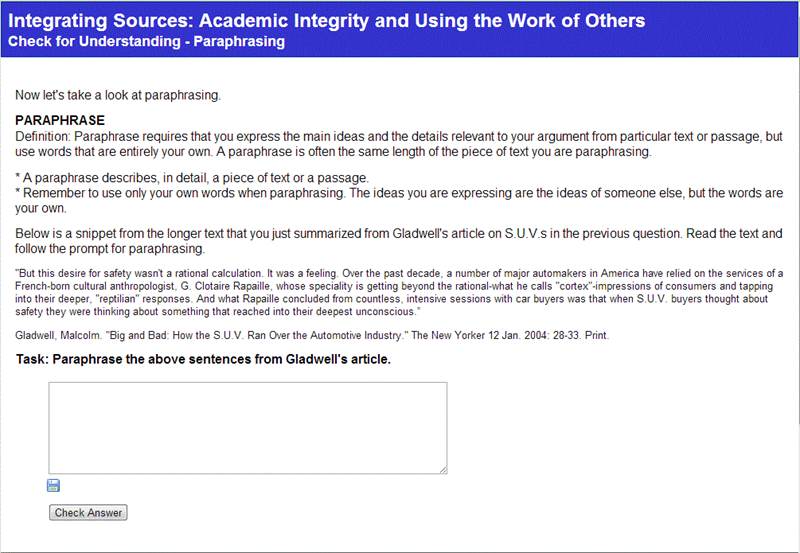Click the Task: Paraphrase the above sentences prompt
The image size is (800, 553).
(203, 359)
